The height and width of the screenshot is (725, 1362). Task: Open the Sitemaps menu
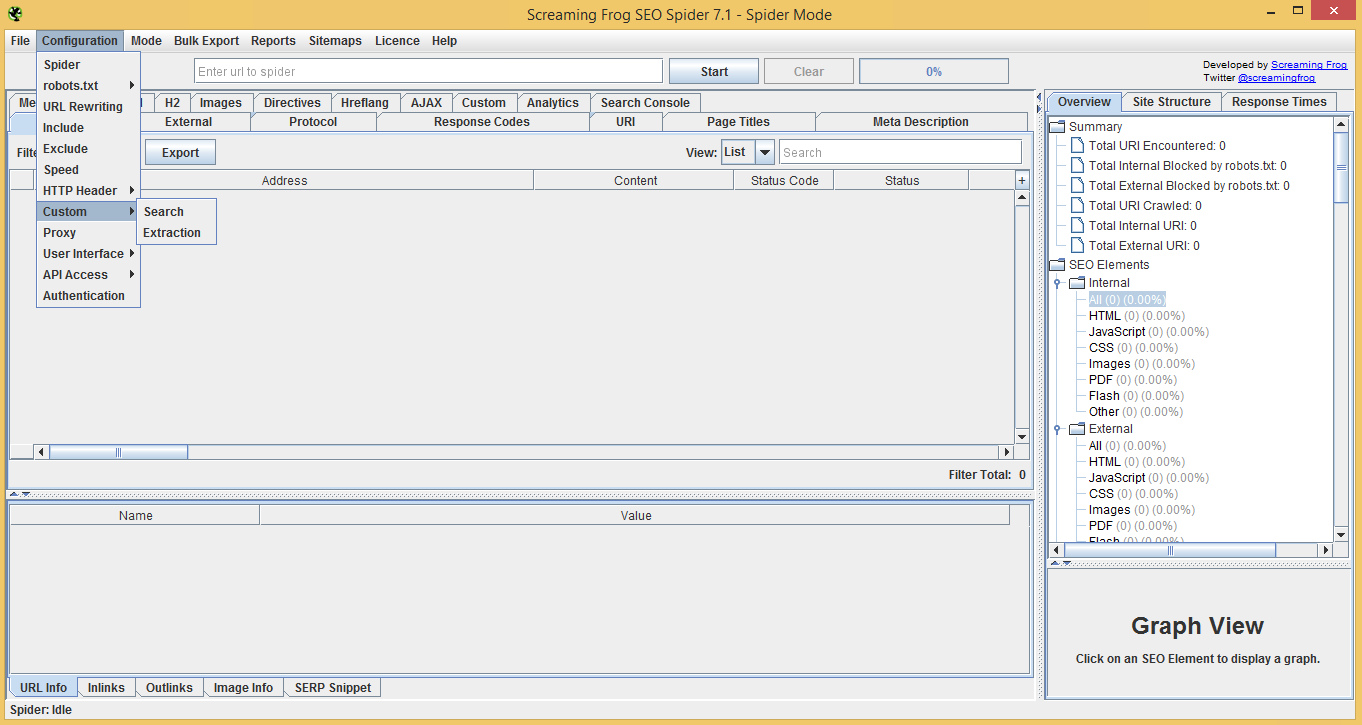click(x=335, y=41)
